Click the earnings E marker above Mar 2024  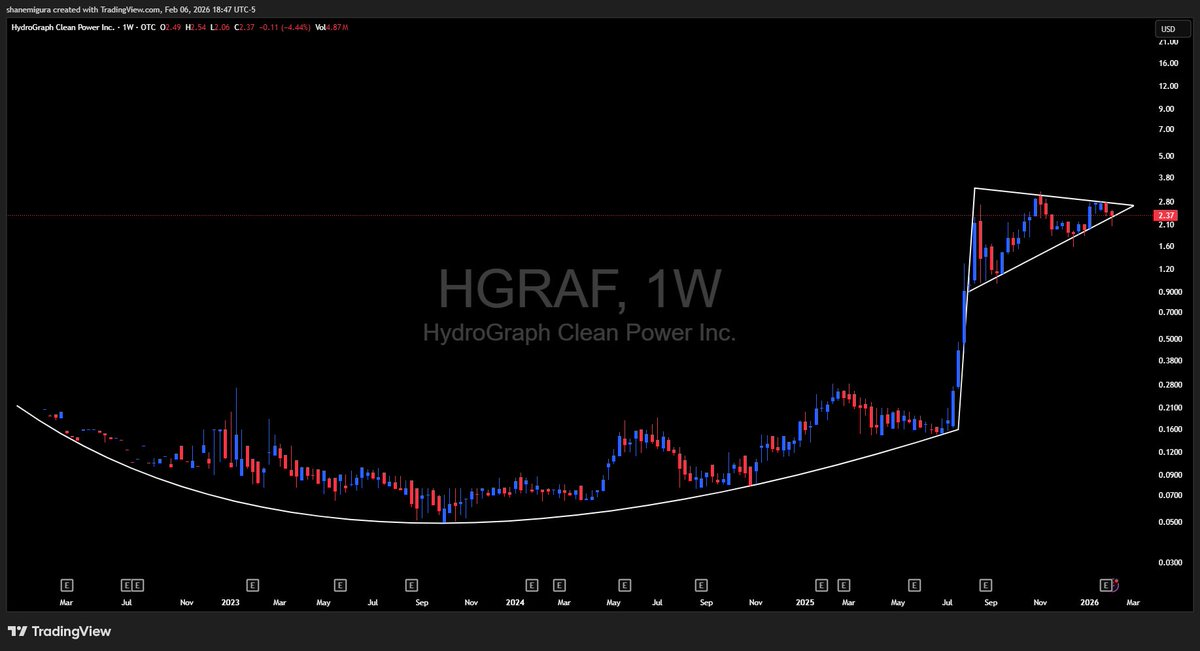click(559, 583)
